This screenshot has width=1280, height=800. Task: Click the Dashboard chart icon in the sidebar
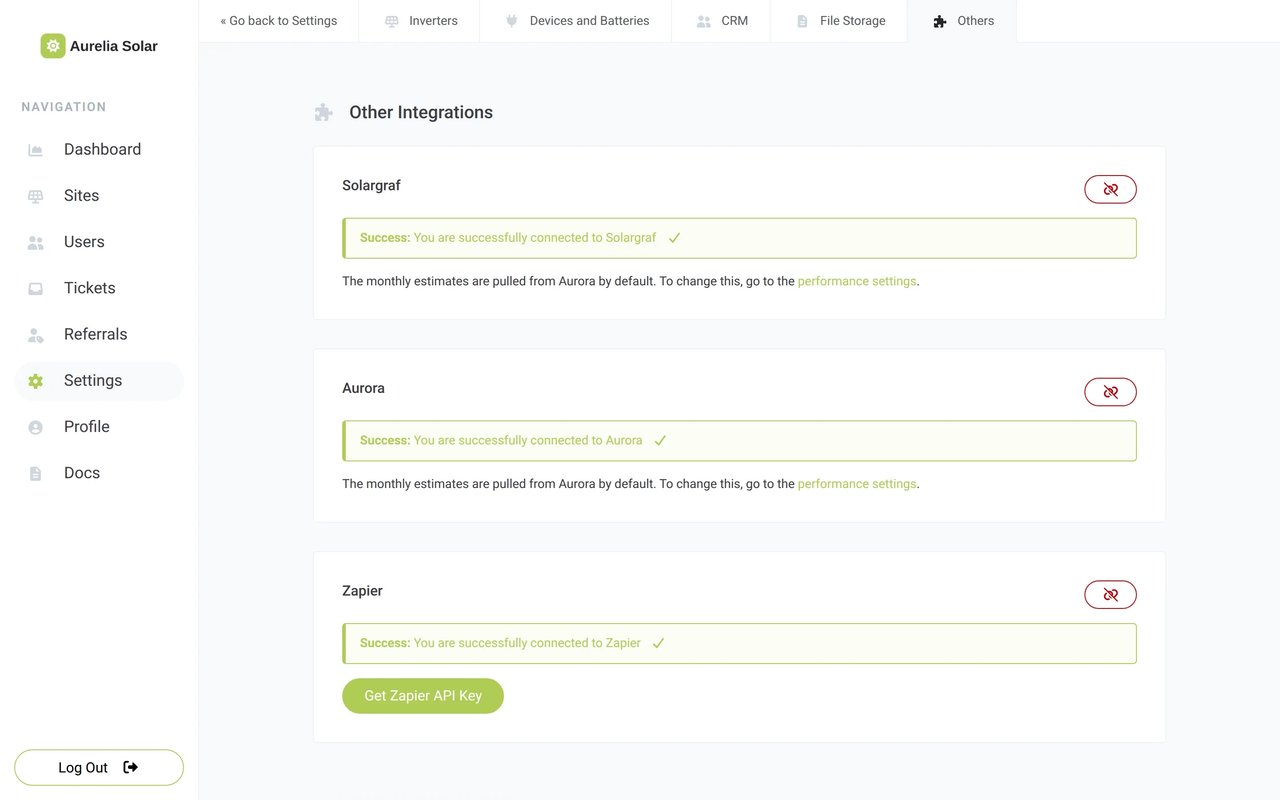tap(36, 150)
